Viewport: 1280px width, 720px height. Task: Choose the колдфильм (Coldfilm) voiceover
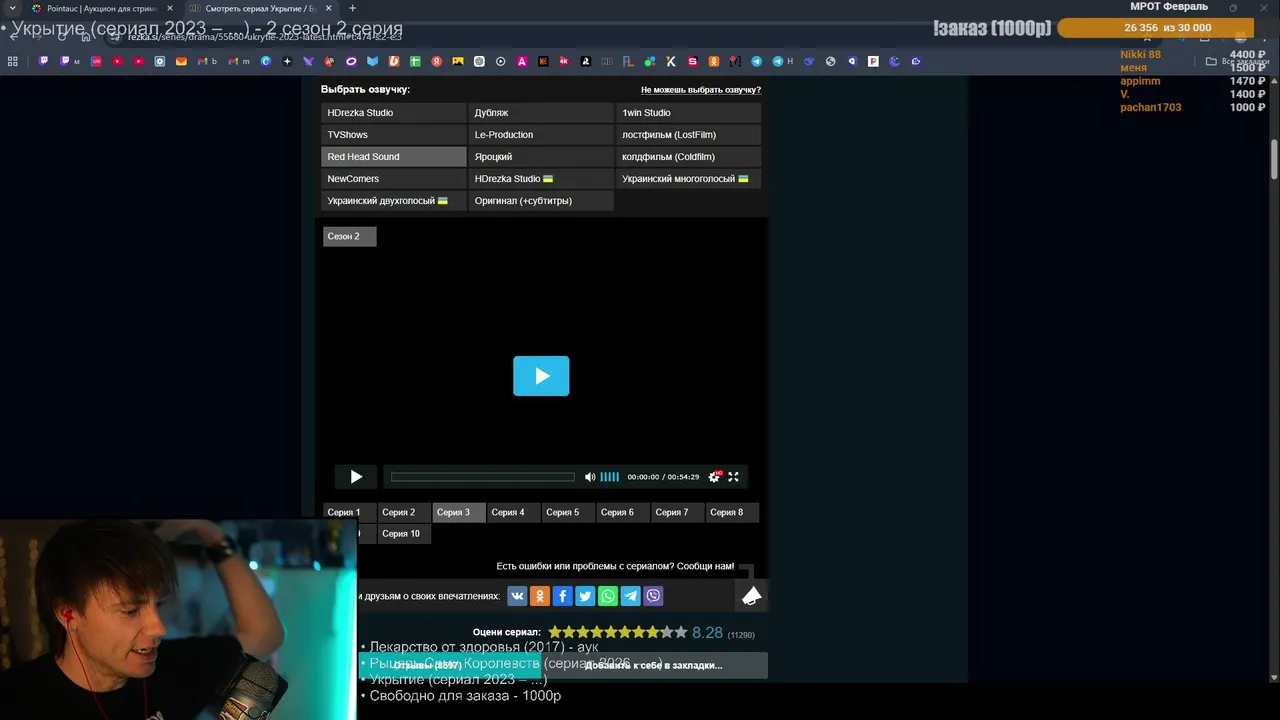point(688,157)
